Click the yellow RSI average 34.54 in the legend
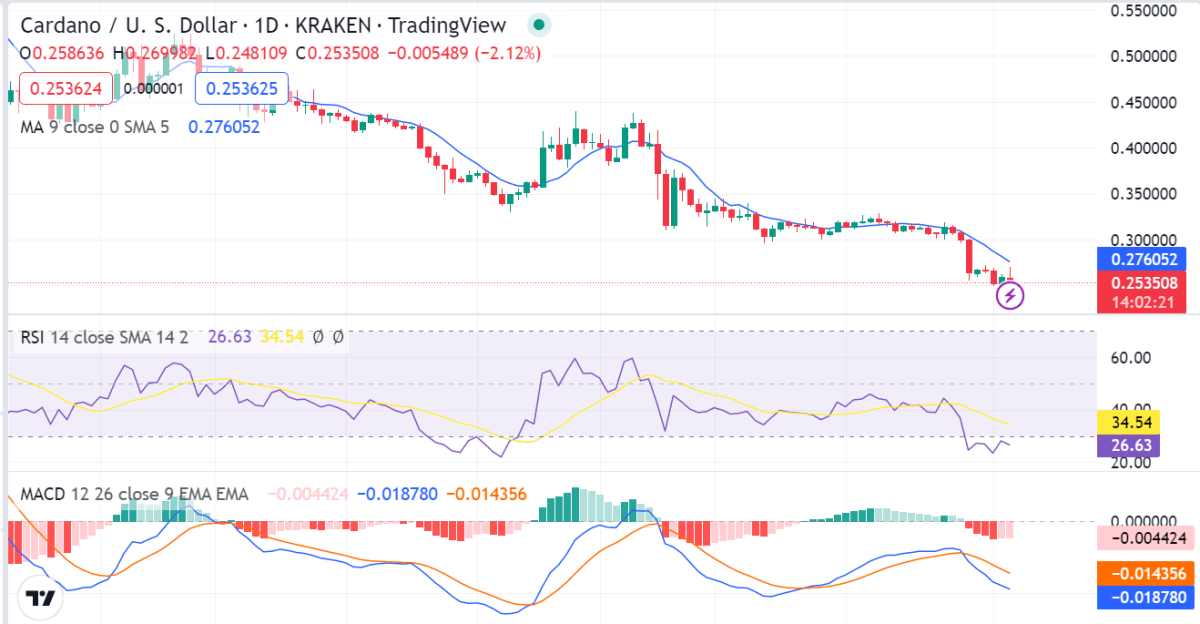This screenshot has height=624, width=1200. (x=281, y=337)
